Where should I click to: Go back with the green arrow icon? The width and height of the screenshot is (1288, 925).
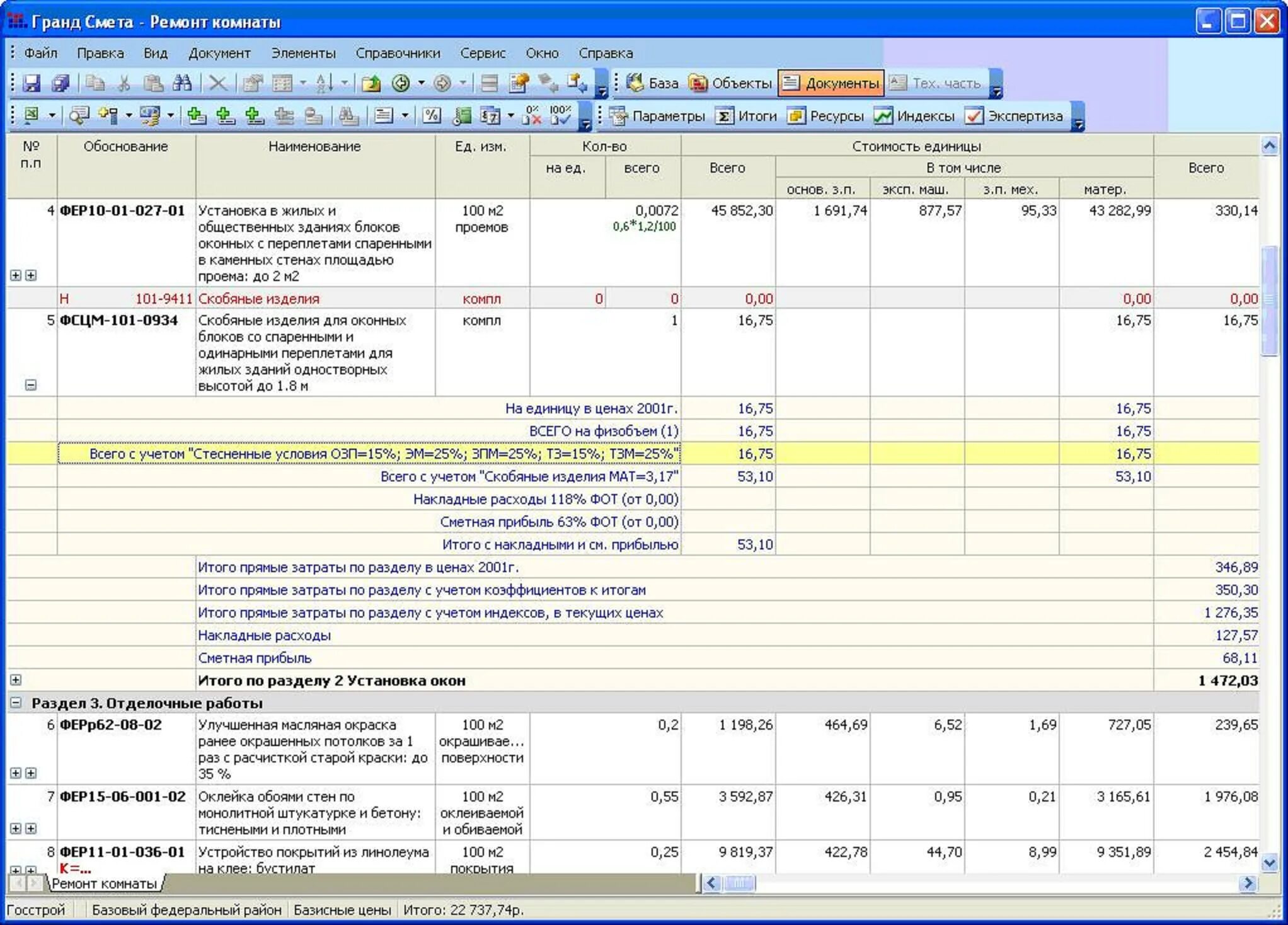400,83
